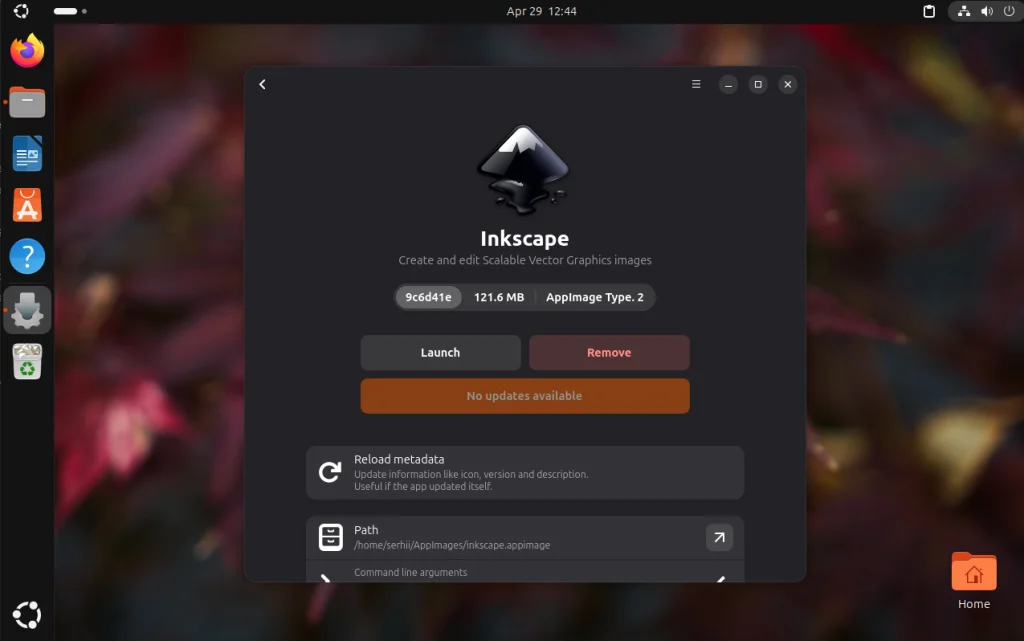This screenshot has width=1024, height=641.
Task: Open the hamburger menu in header
Action: coord(696,84)
